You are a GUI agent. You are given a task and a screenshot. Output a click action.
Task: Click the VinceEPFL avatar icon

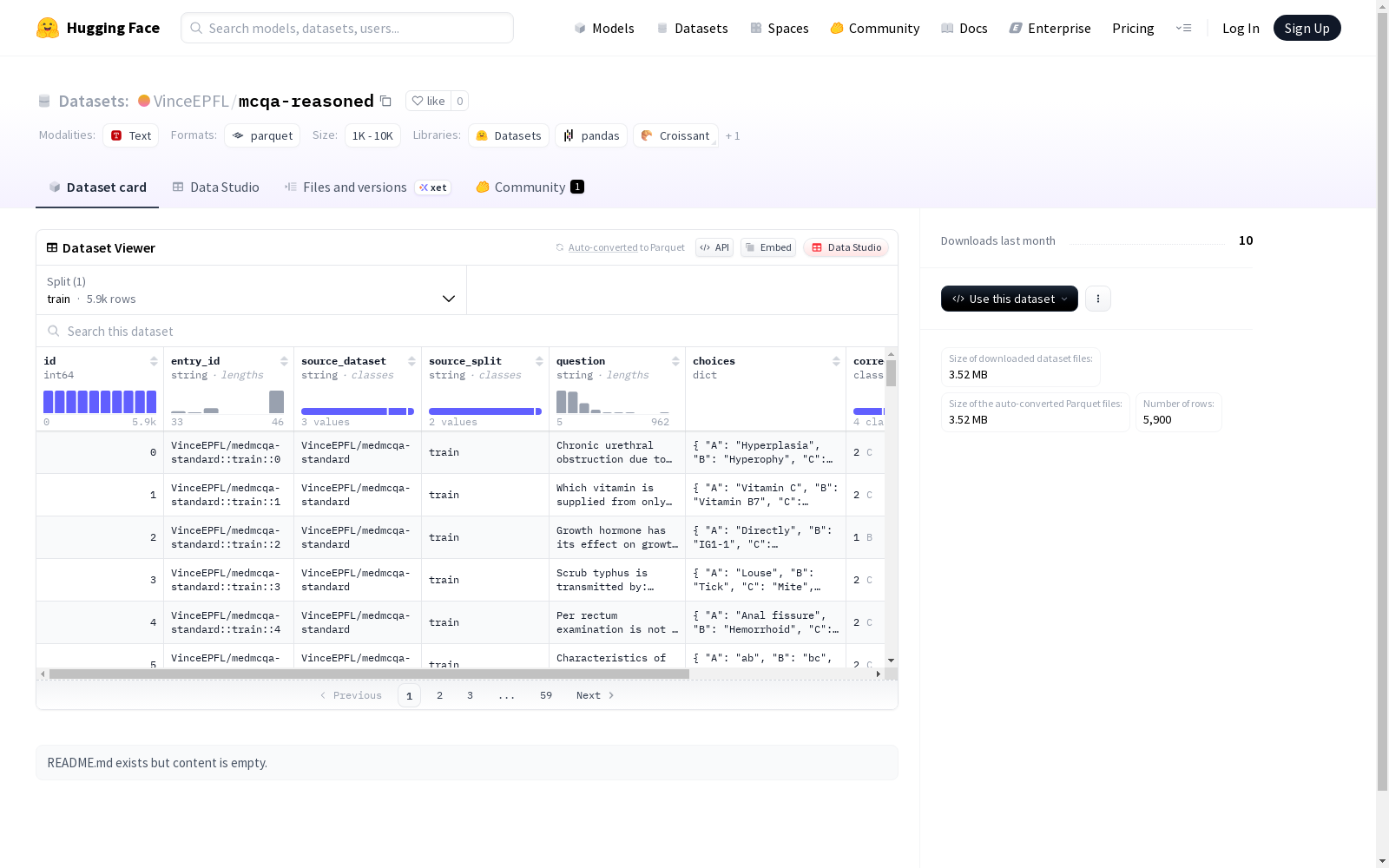(144, 101)
